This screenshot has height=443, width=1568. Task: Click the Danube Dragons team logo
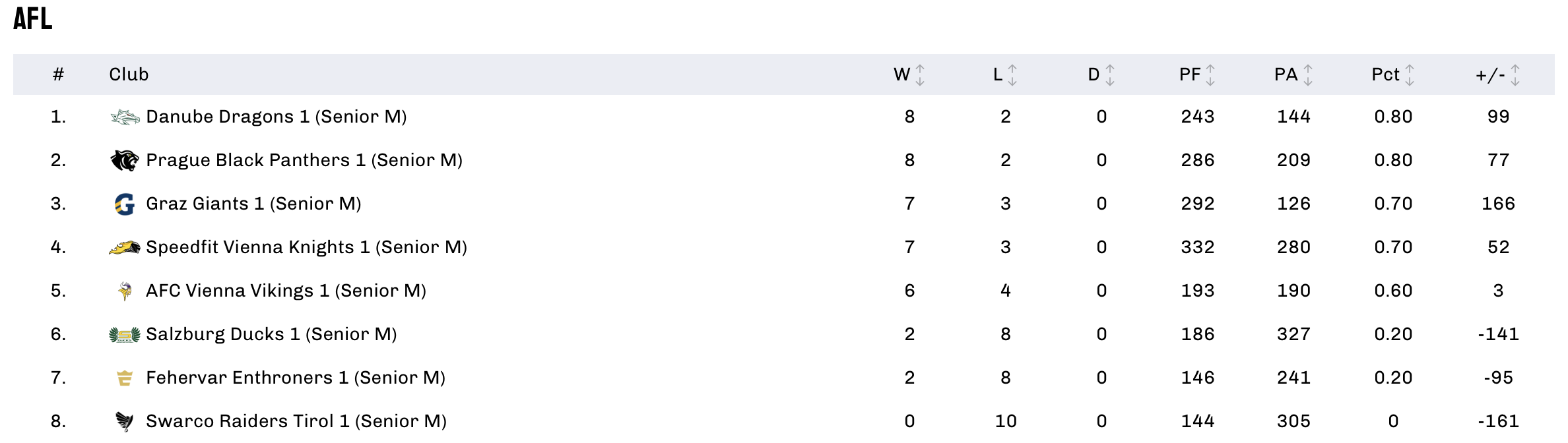tap(125, 117)
